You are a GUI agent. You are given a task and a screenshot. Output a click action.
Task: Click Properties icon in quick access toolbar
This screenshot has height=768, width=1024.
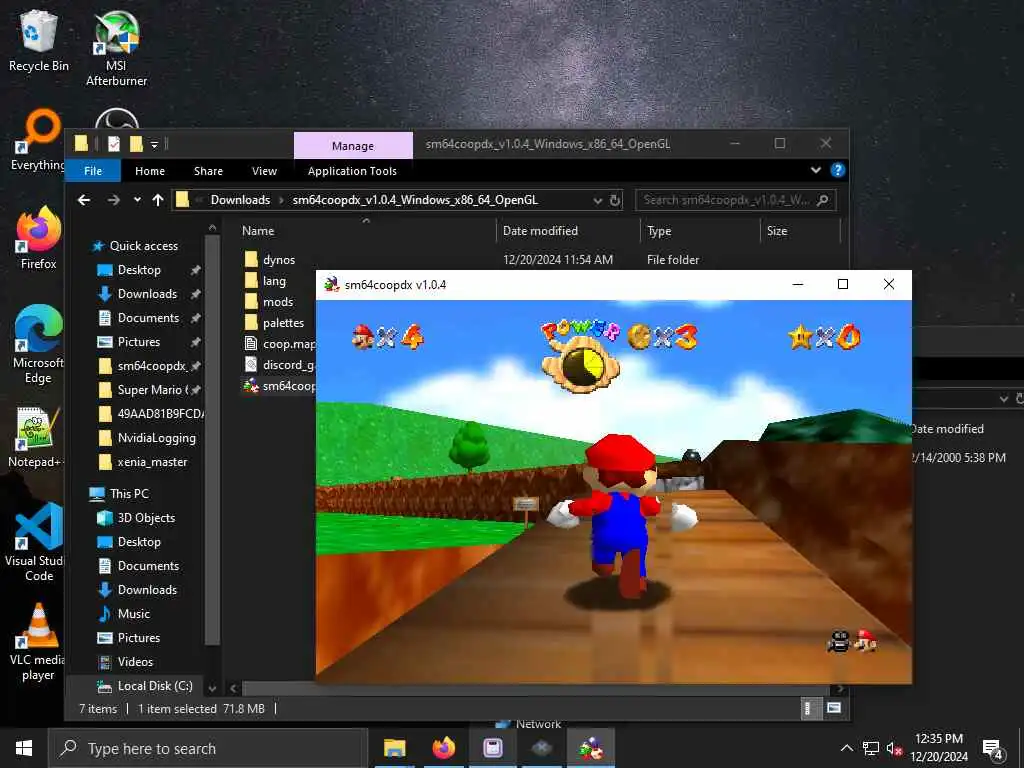click(114, 144)
